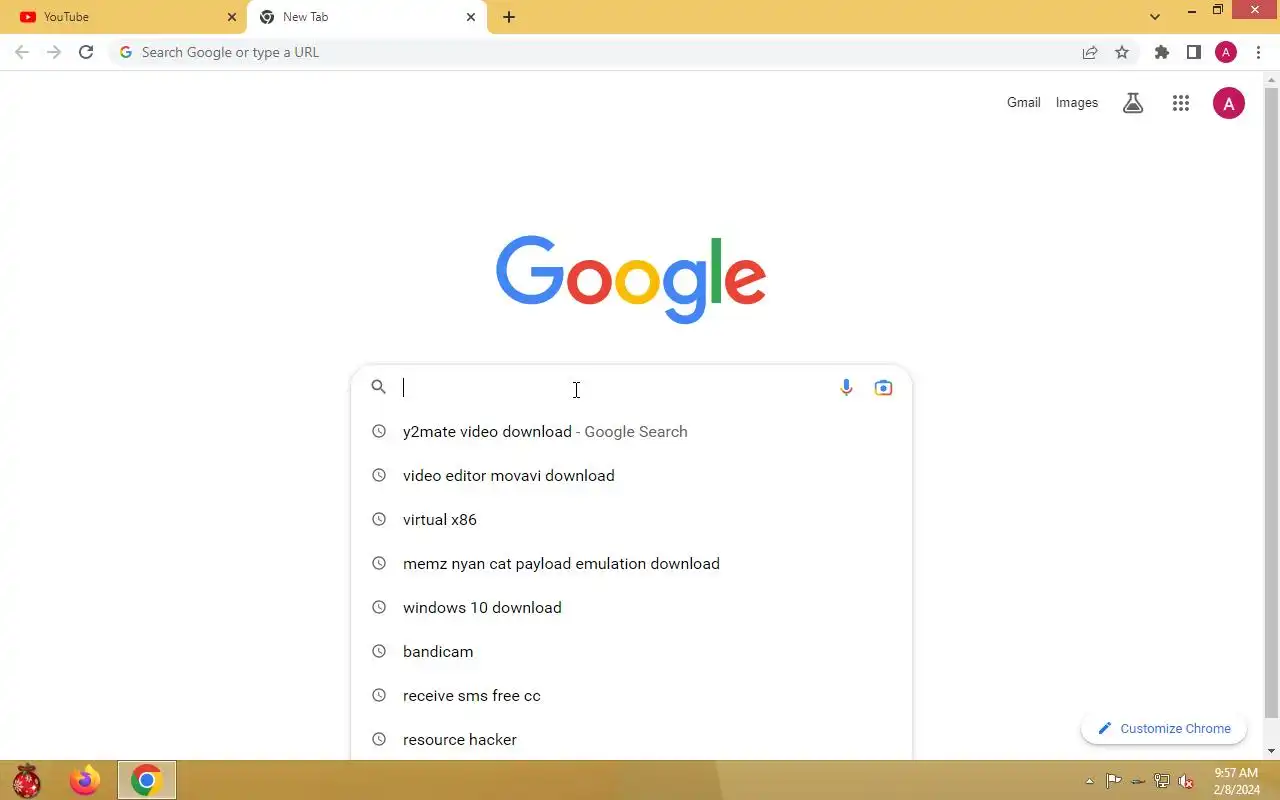Select suggestion receive sms free cc
This screenshot has height=800, width=1280.
tap(631, 696)
